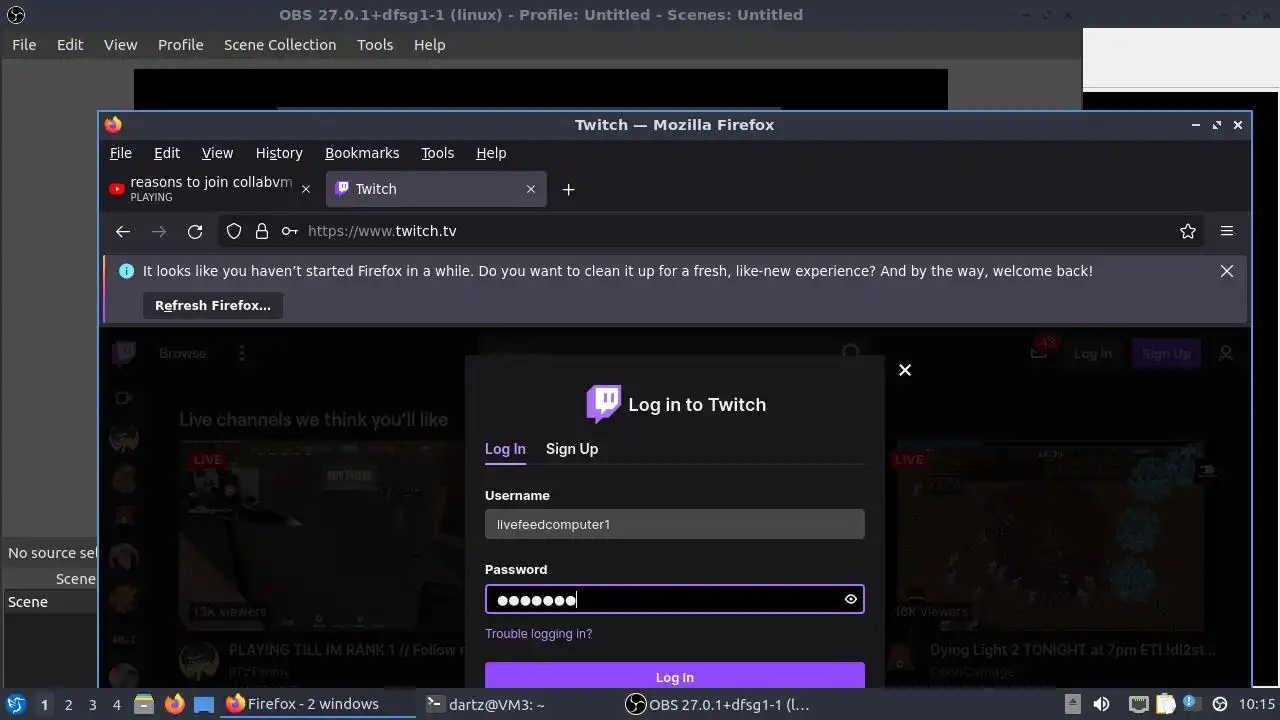Select the 'Scene' entry in OBS scenes list

pyautogui.click(x=50, y=602)
